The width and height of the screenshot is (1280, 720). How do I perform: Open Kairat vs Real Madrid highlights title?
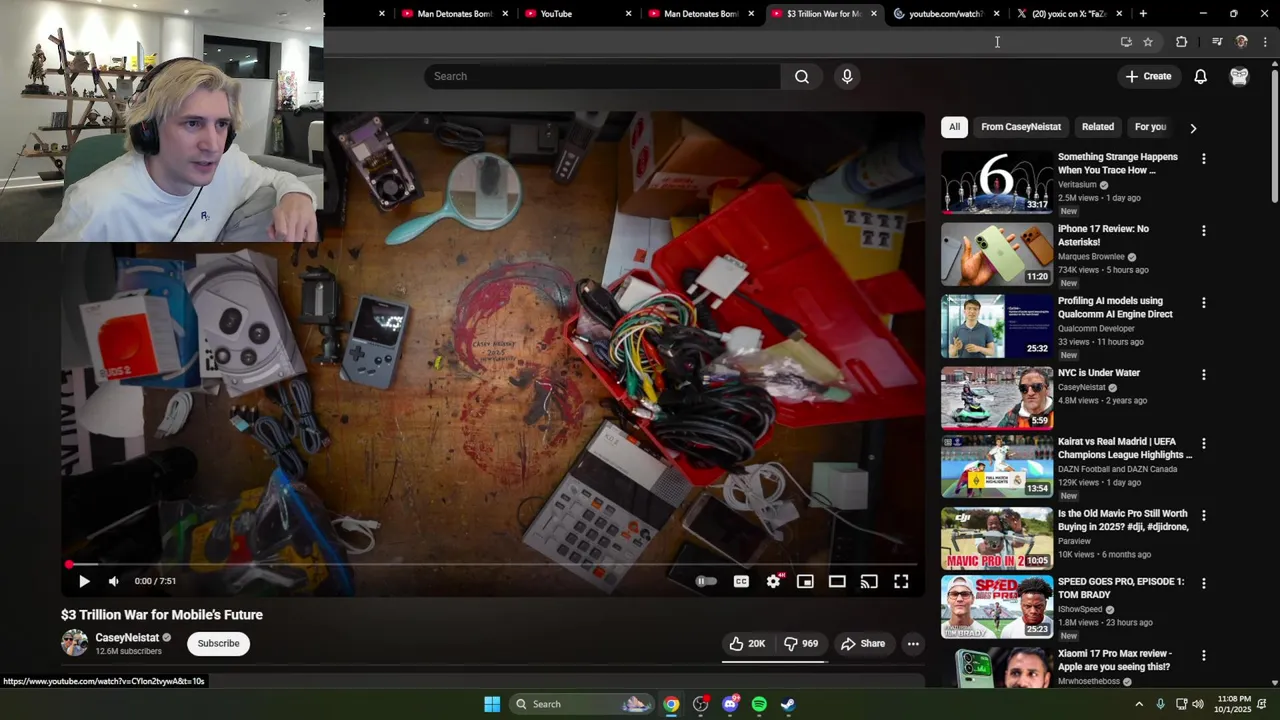pos(1125,448)
